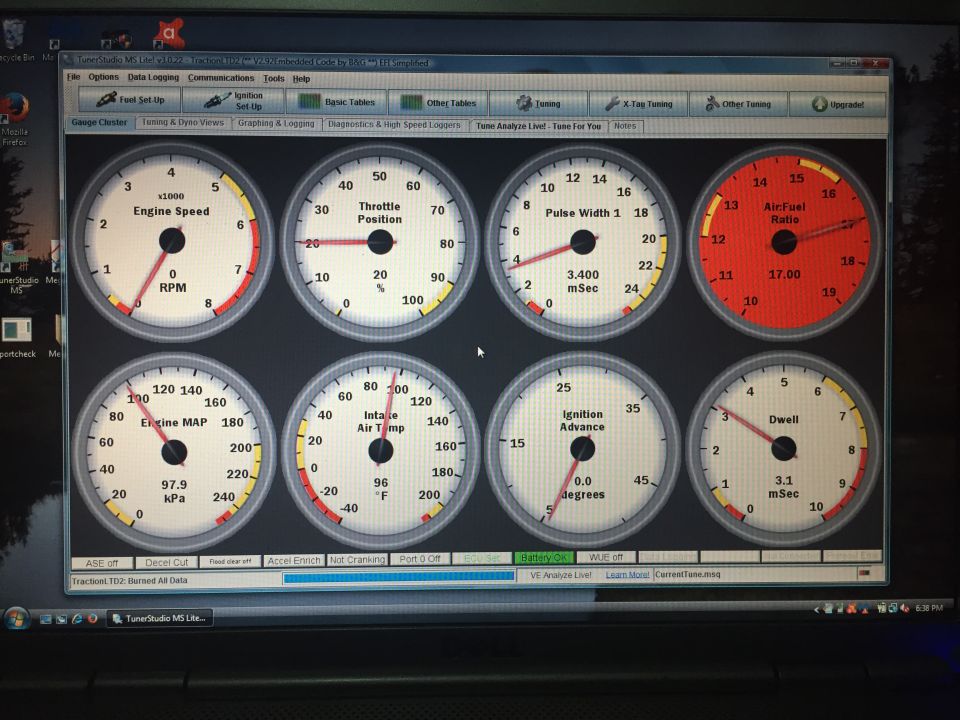Open X-Tau Tuning from the toolbar
This screenshot has width=960, height=720.
click(639, 104)
